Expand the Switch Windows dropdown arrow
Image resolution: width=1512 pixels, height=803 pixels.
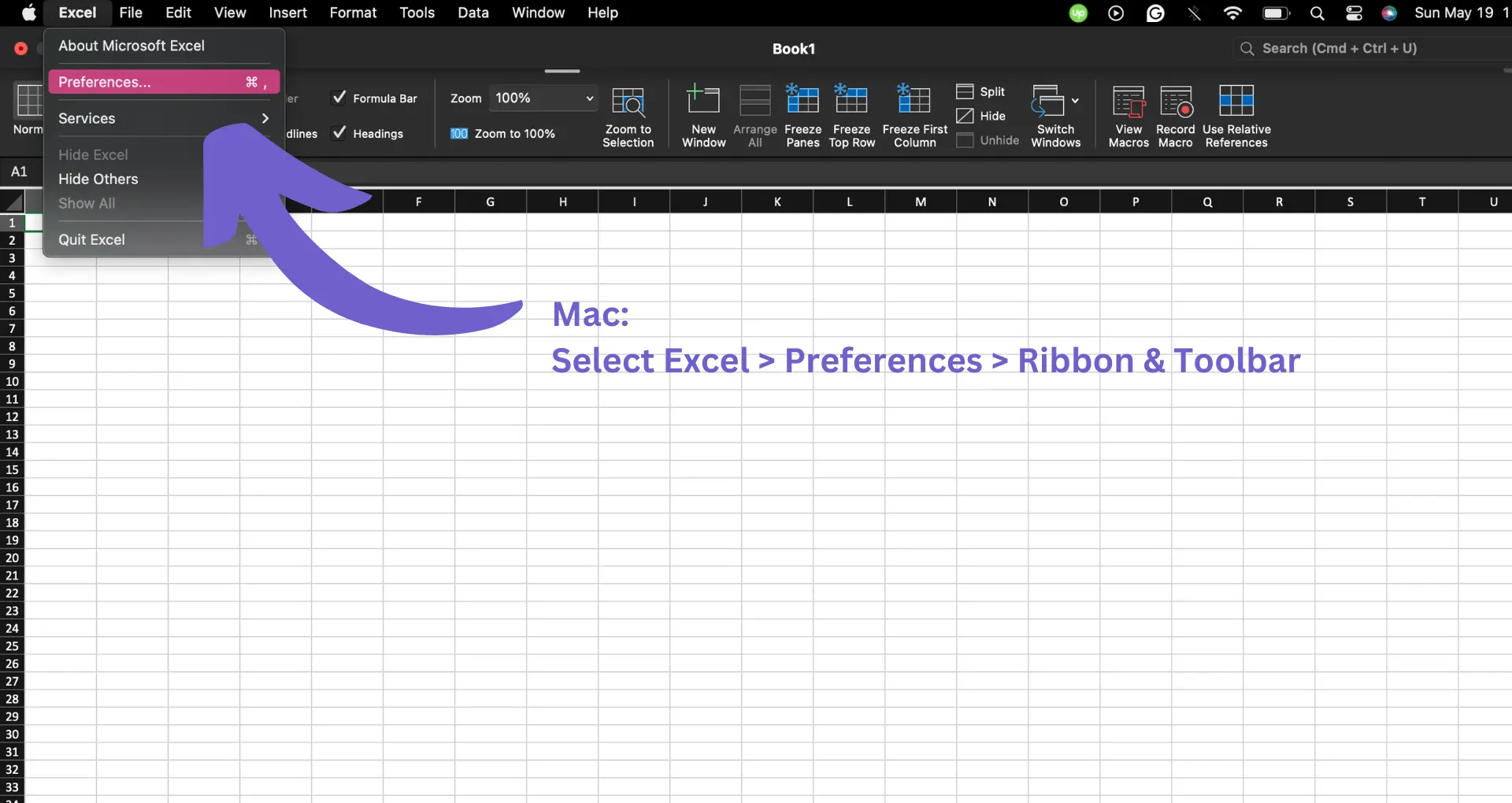(x=1075, y=101)
